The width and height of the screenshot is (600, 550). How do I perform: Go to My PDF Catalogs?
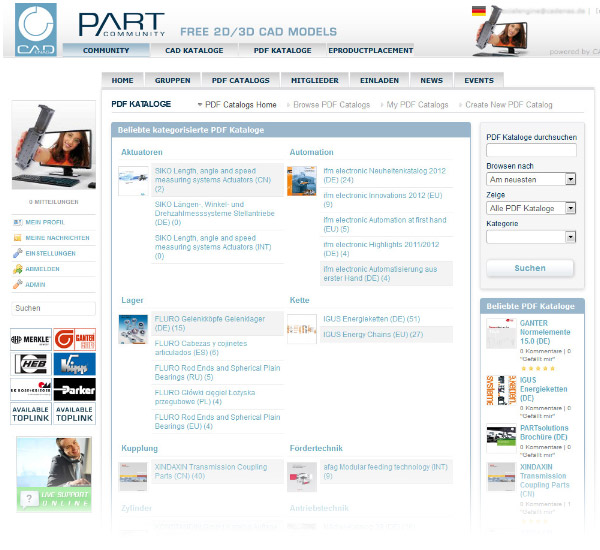click(x=417, y=104)
